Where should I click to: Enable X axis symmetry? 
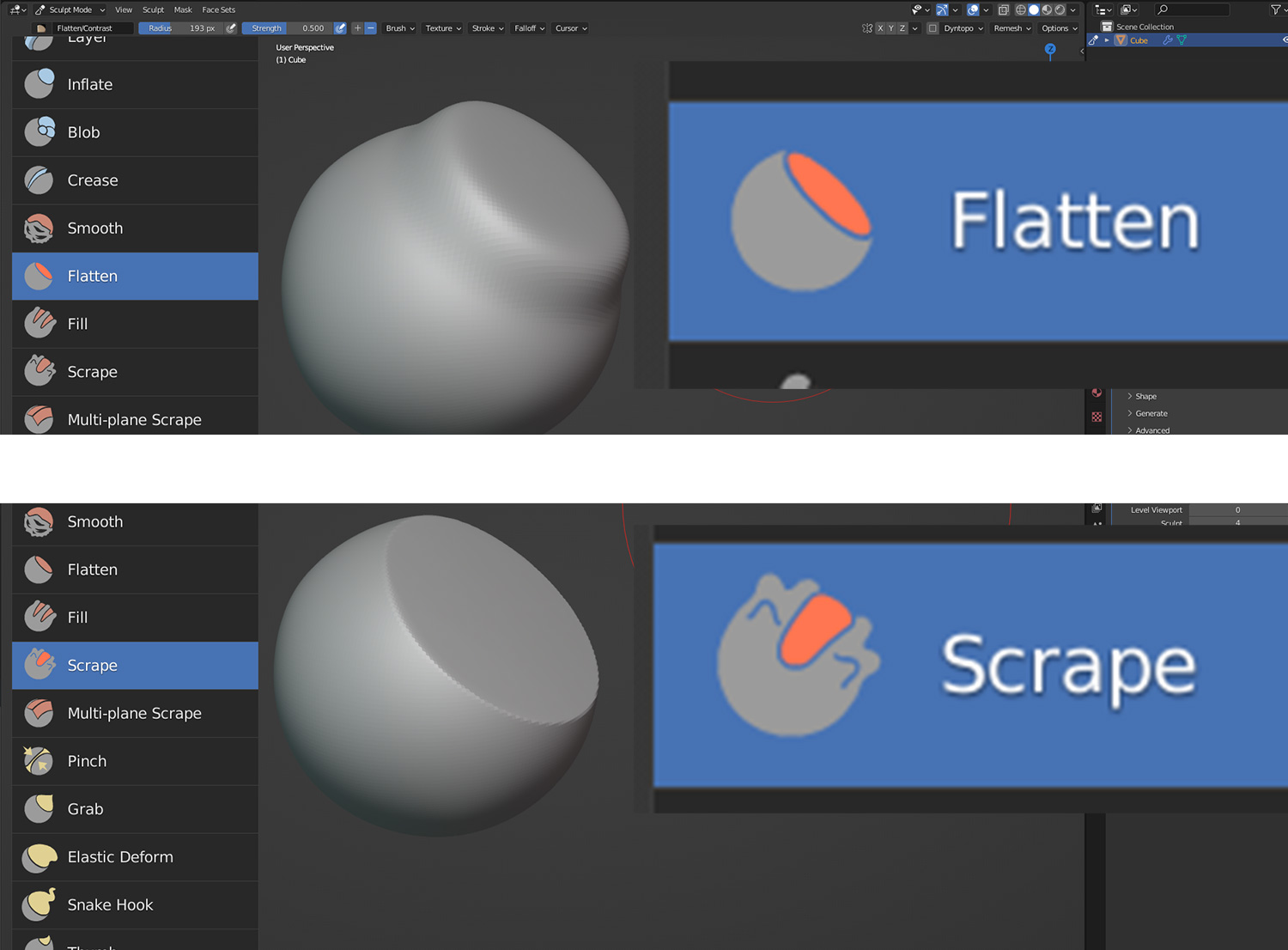point(882,27)
